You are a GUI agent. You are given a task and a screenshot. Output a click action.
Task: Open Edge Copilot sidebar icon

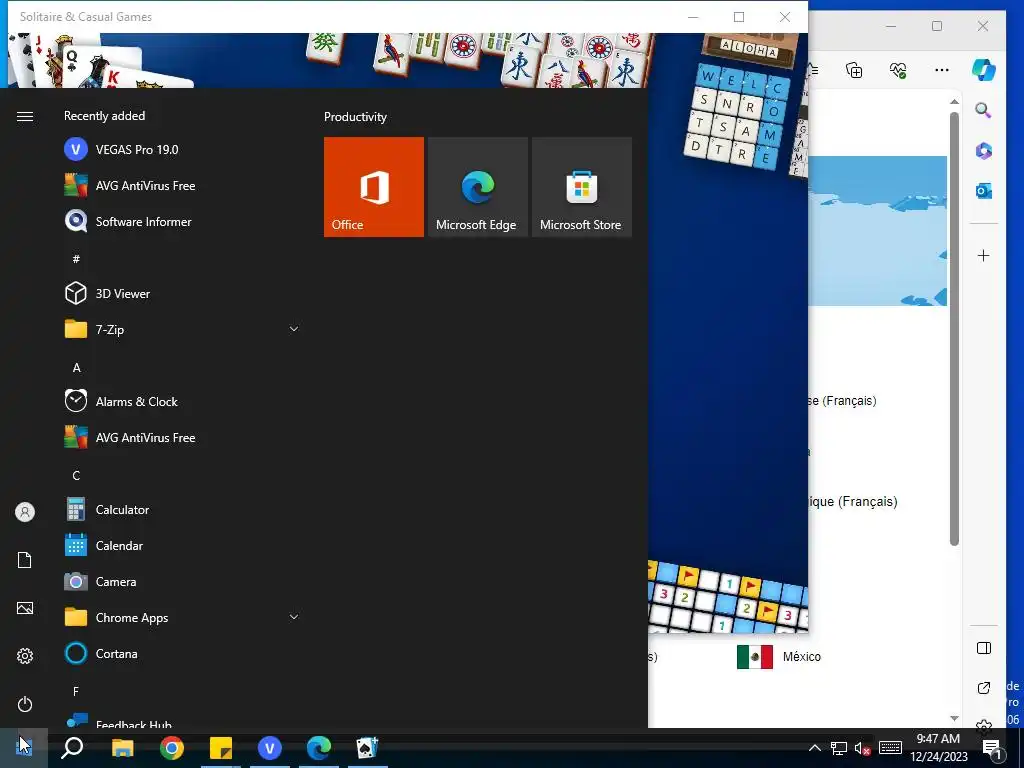pyautogui.click(x=984, y=69)
